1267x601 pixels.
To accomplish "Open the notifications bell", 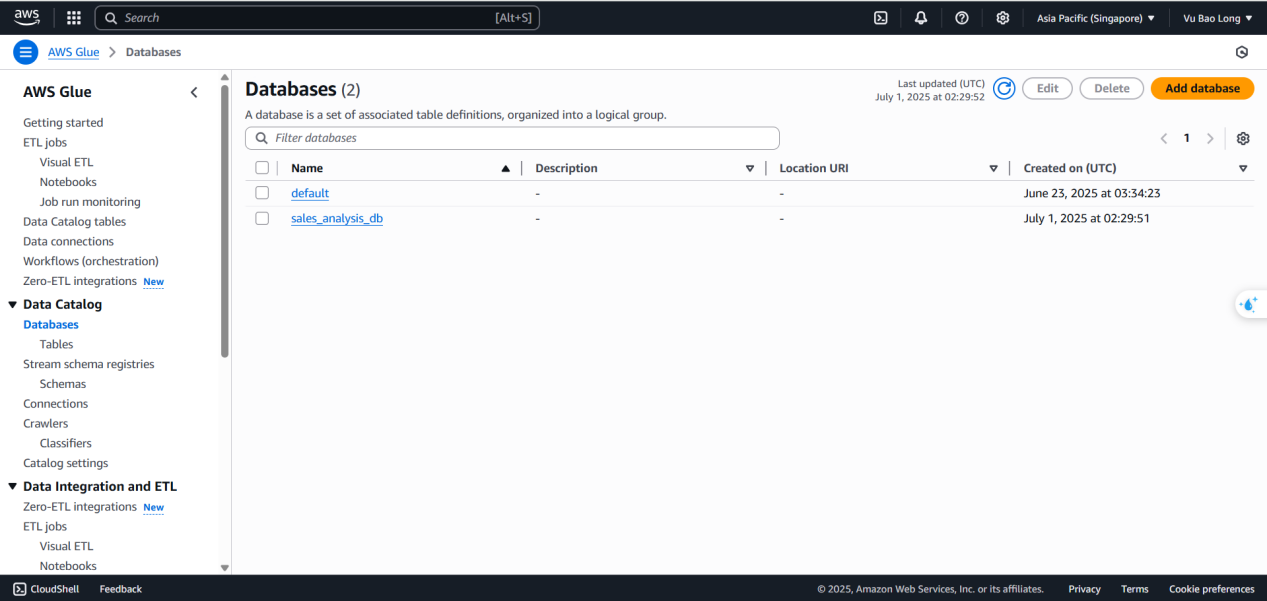I will [921, 18].
